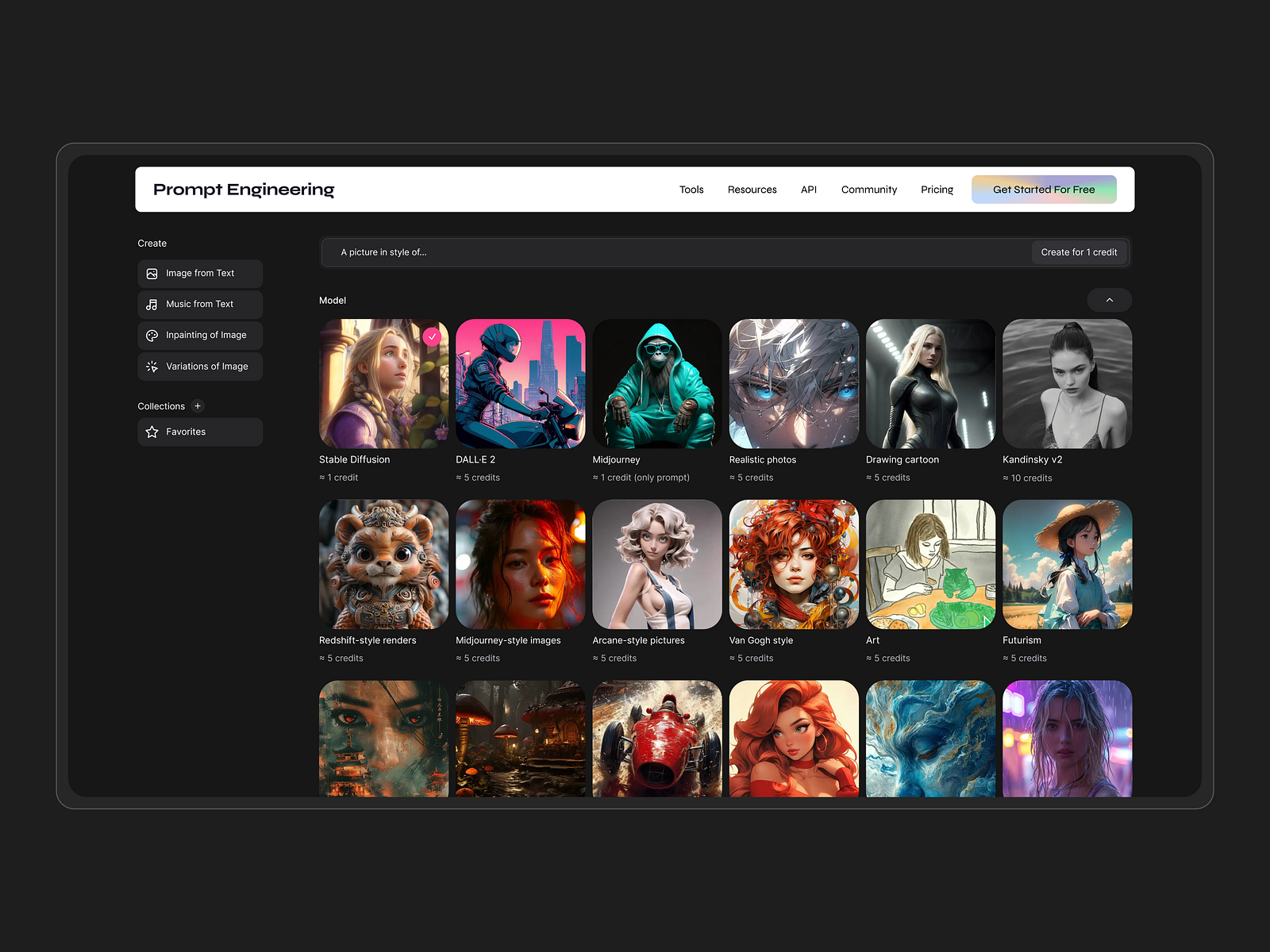Go to the Community section

(x=868, y=189)
